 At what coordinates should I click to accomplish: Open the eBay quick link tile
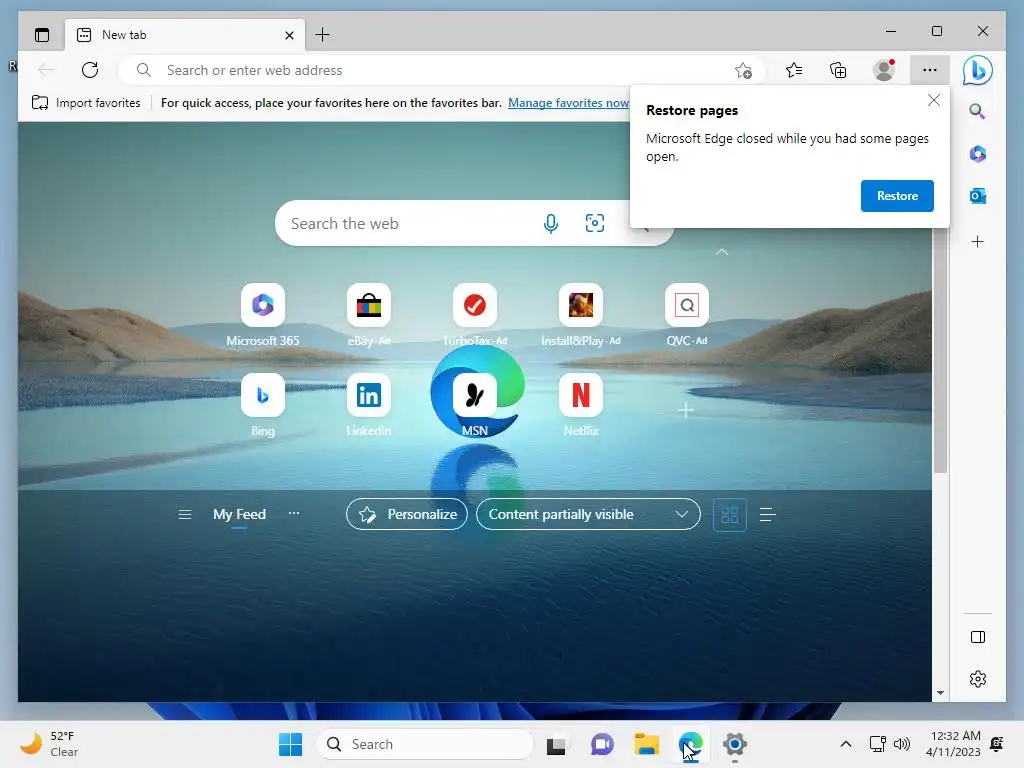pyautogui.click(x=369, y=315)
